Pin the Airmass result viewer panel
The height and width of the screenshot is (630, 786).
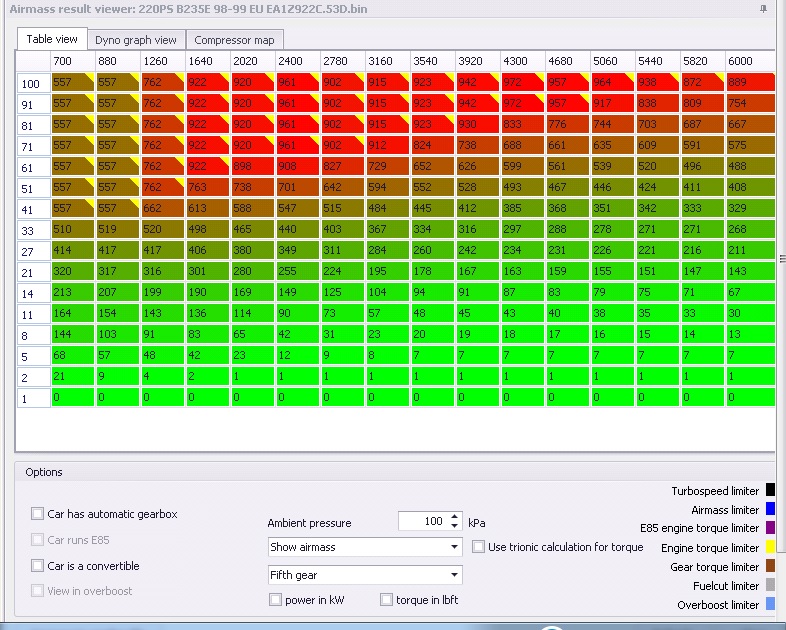(x=763, y=9)
